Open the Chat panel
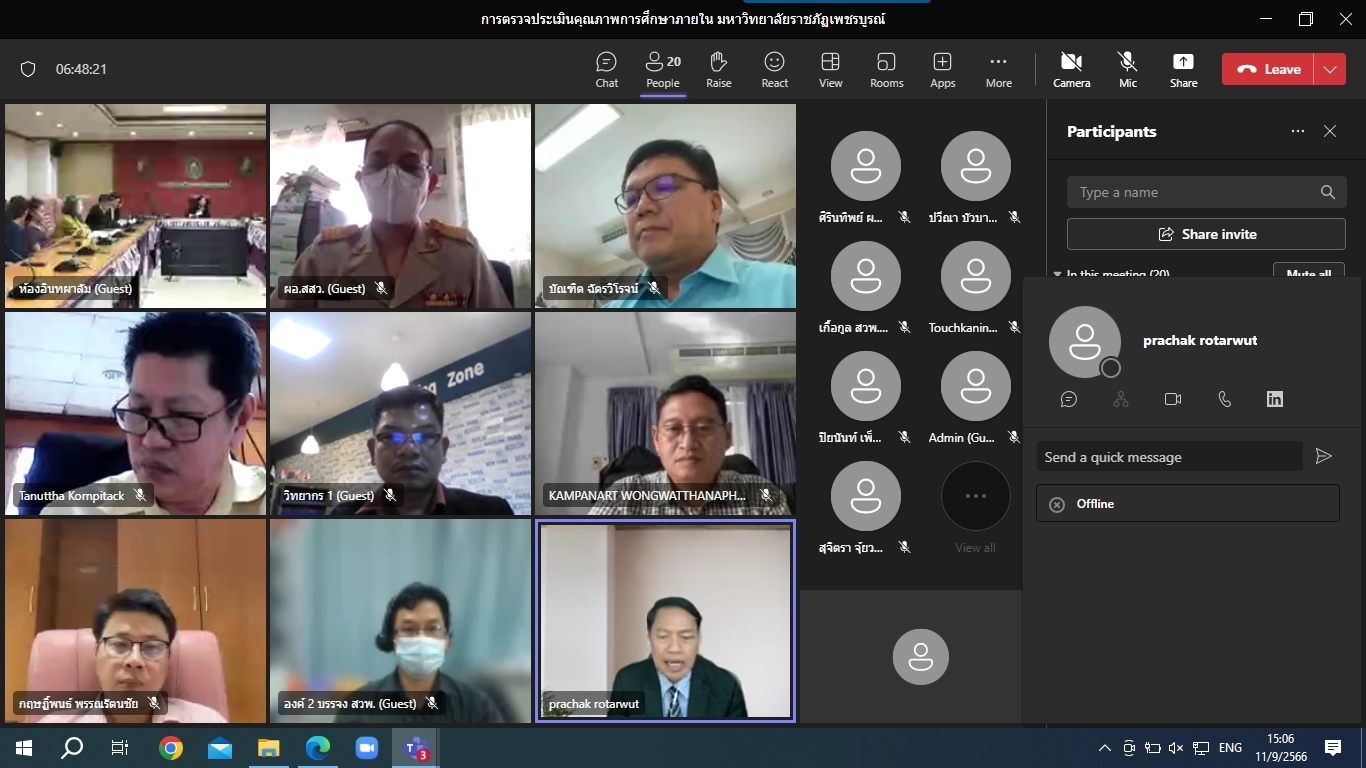The height and width of the screenshot is (768, 1366). coord(607,69)
